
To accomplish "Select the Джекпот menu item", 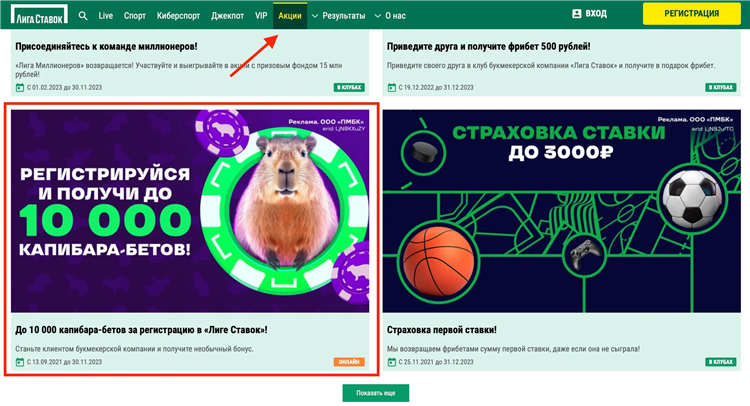I will (228, 16).
